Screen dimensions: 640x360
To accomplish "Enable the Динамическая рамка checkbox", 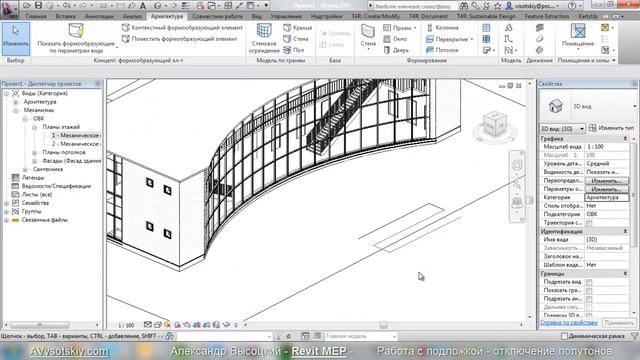I will (564, 336).
